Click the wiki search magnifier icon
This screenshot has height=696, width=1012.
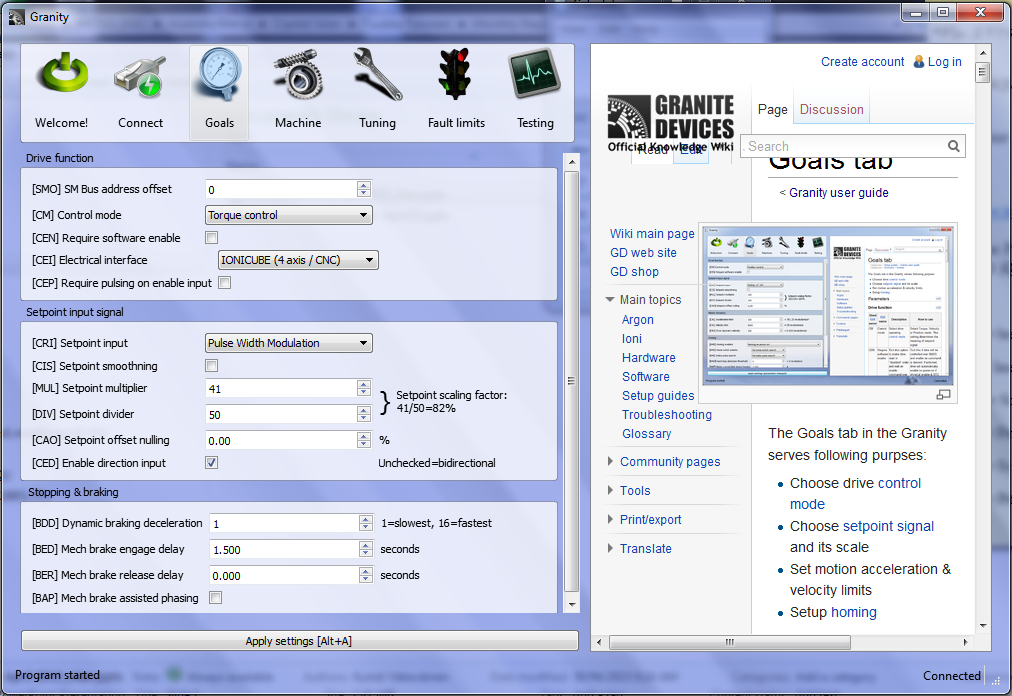coord(953,146)
